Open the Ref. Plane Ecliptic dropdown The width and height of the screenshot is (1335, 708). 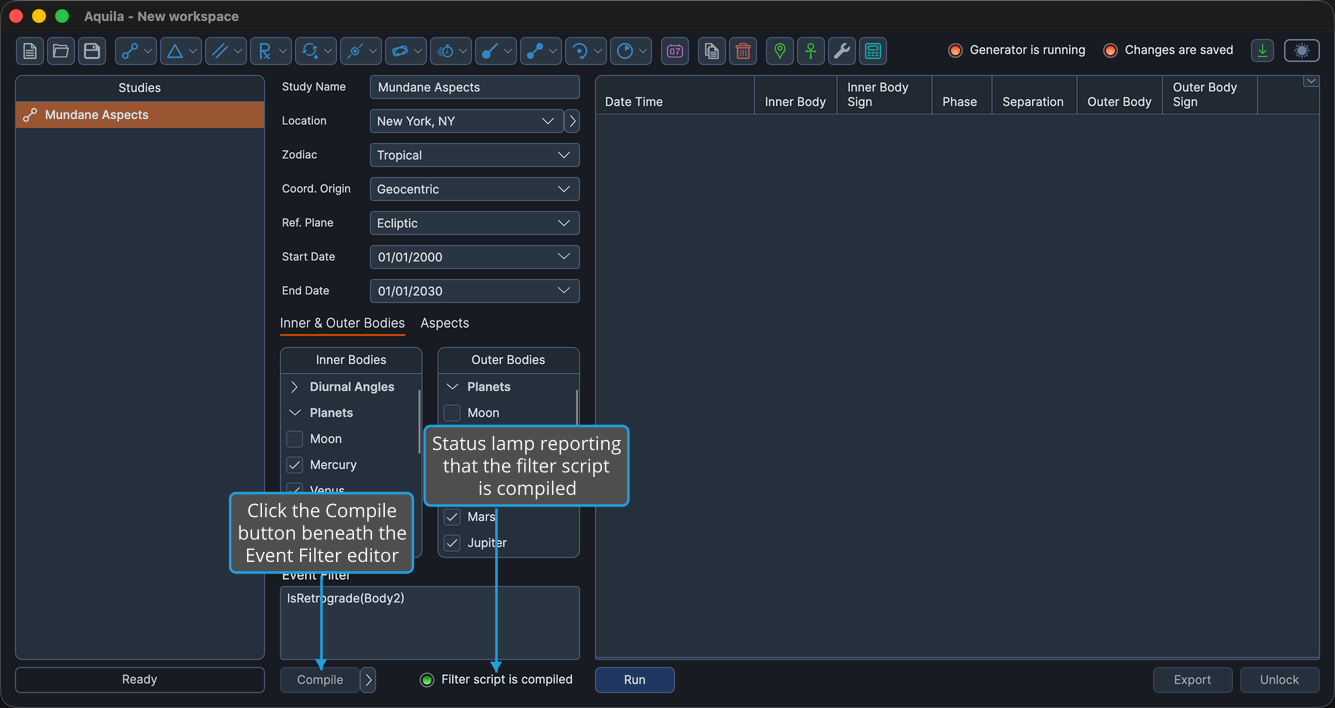[474, 223]
